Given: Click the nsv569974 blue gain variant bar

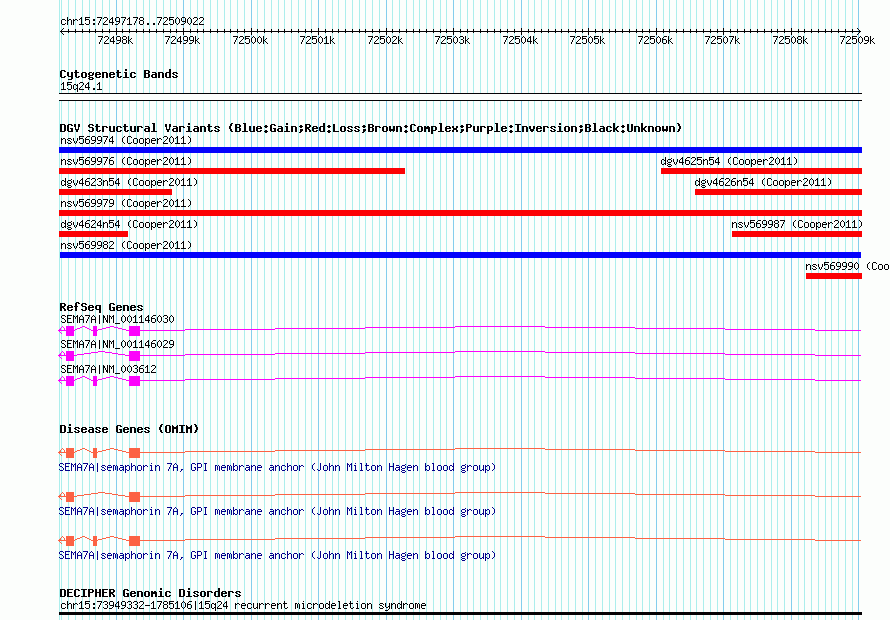Looking at the screenshot, I should (x=460, y=150).
